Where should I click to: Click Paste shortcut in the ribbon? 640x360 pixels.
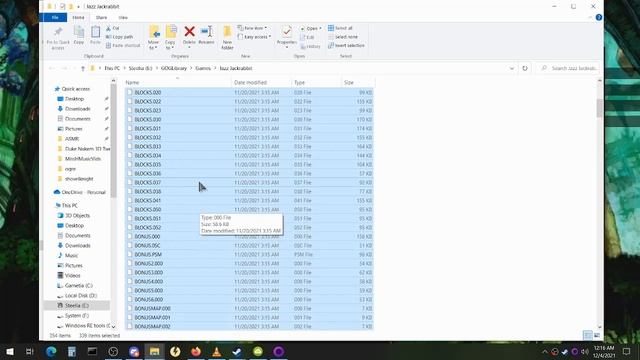coord(123,45)
